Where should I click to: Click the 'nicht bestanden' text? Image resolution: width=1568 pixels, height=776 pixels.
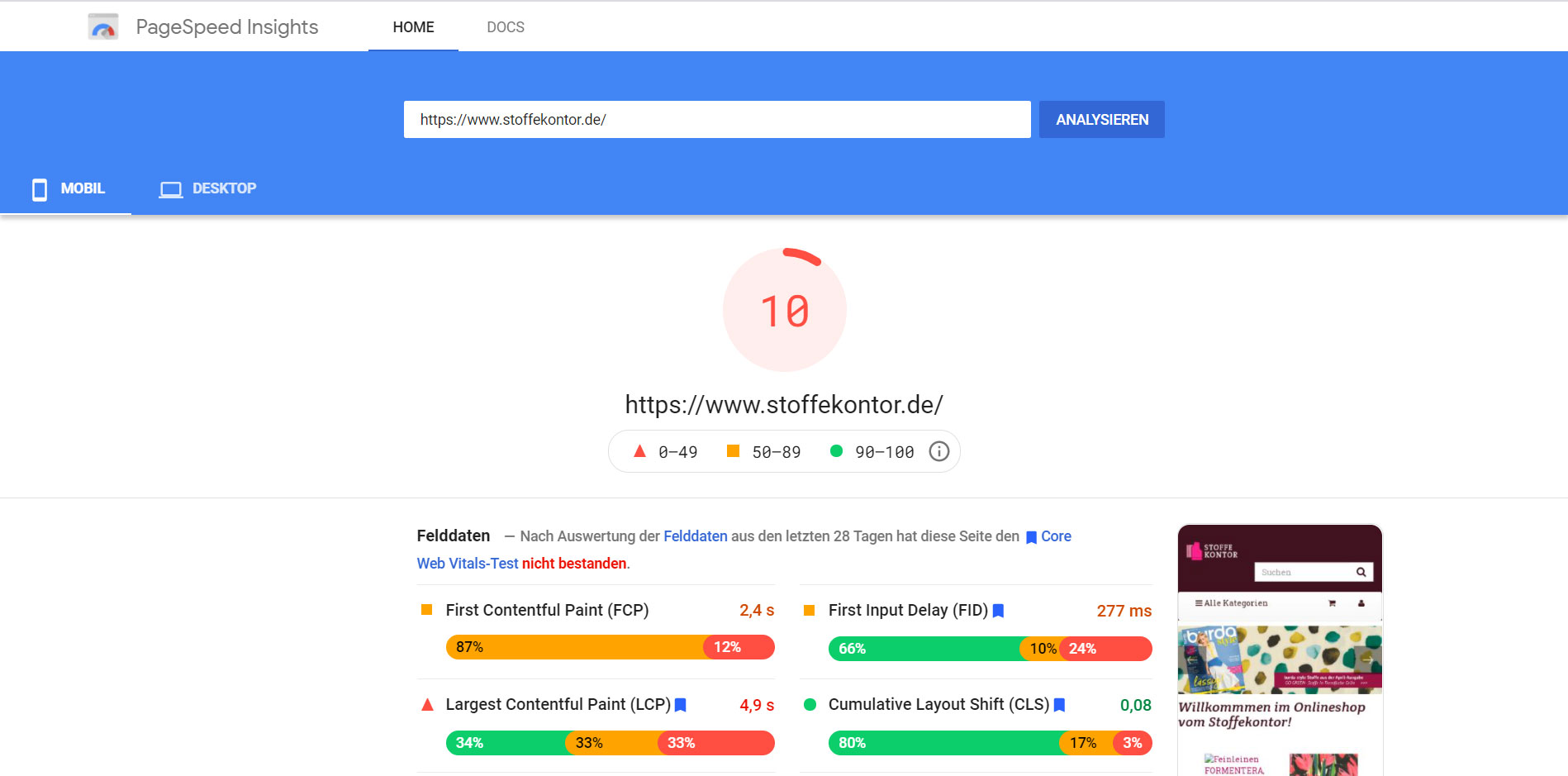click(574, 564)
